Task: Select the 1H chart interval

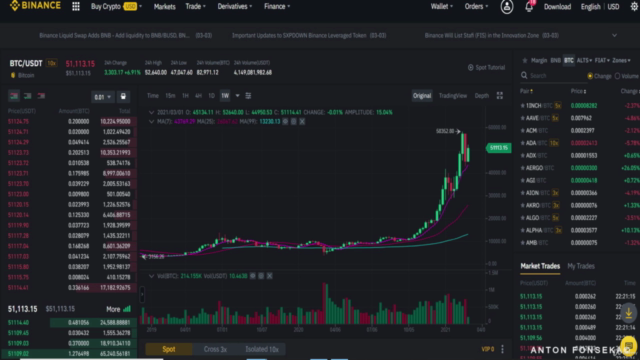Action: pos(185,96)
